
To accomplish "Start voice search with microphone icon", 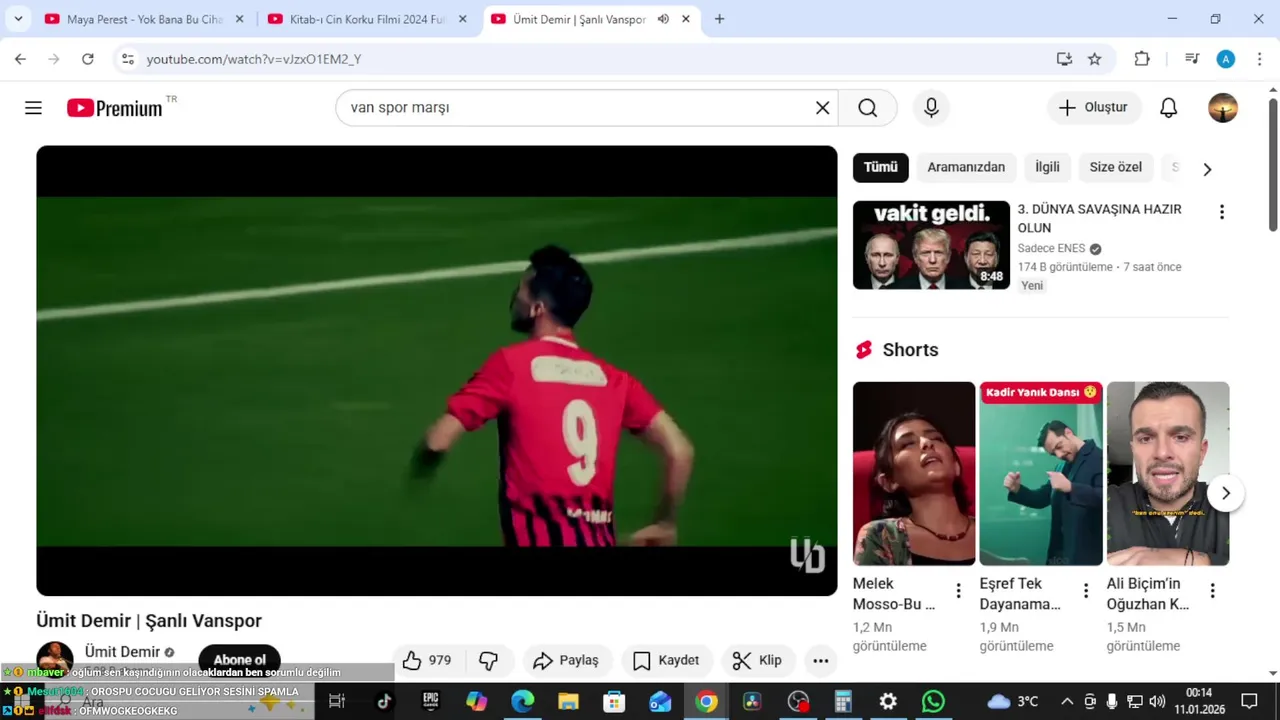I will (x=931, y=108).
